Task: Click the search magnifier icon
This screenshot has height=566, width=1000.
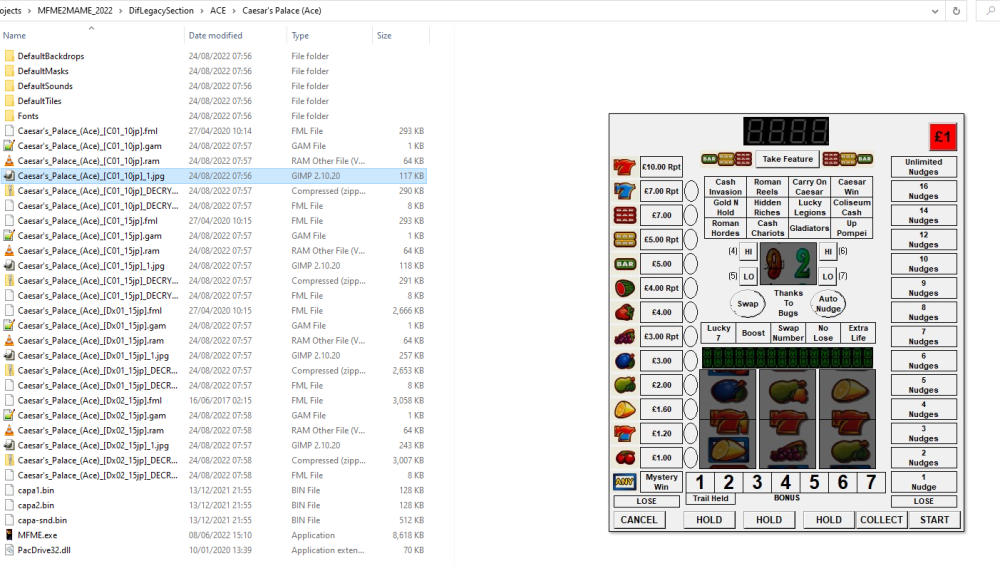Action: 990,11
